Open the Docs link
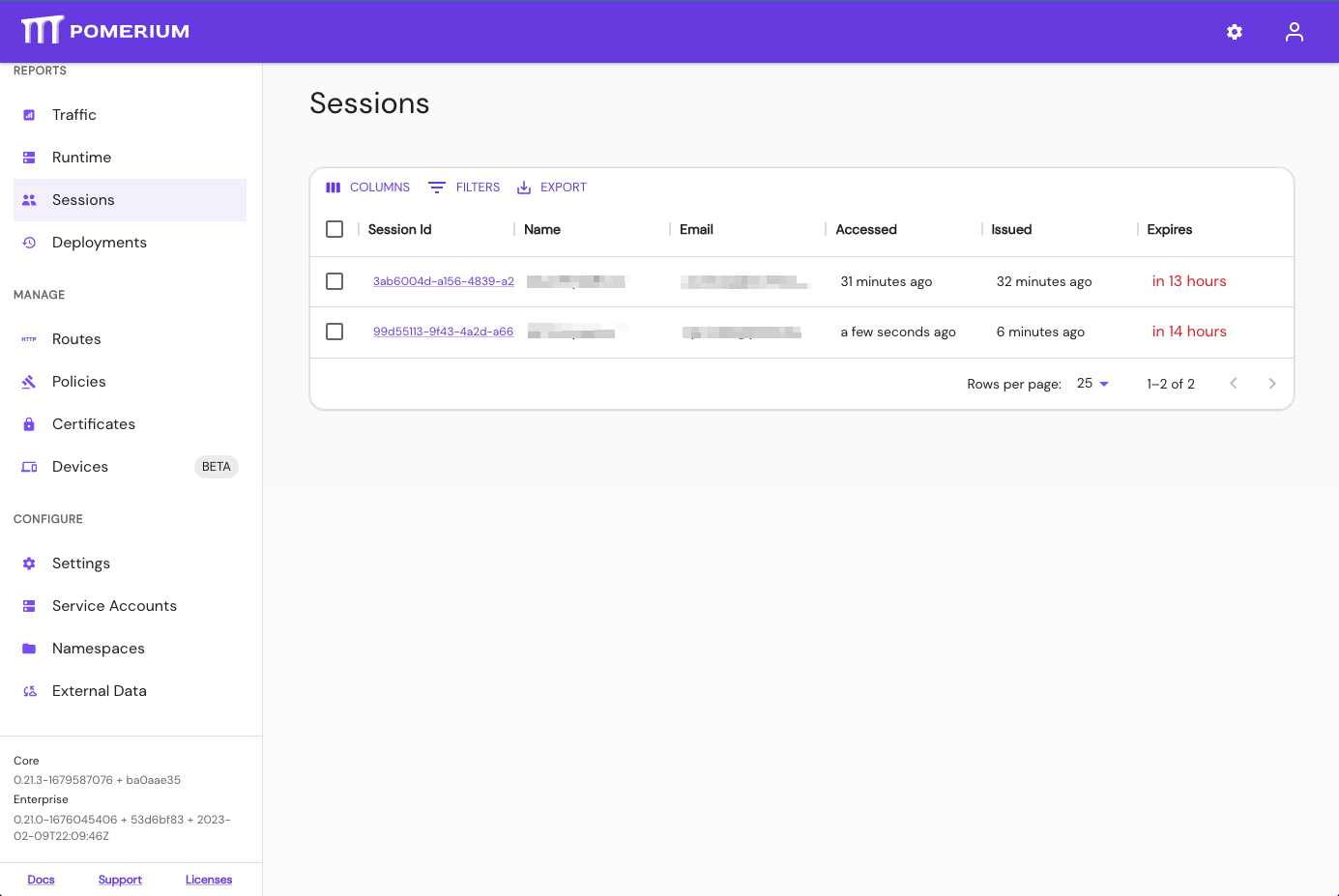The height and width of the screenshot is (896, 1339). click(41, 880)
